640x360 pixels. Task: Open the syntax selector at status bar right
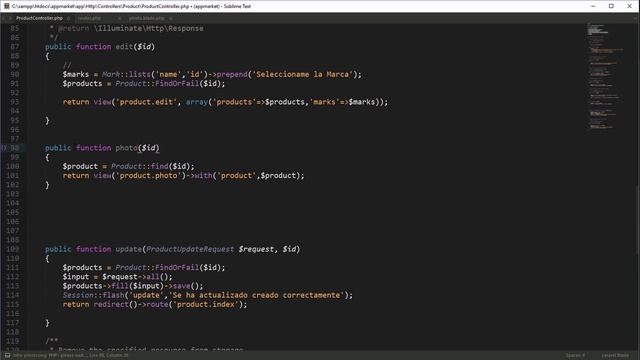tap(615, 356)
